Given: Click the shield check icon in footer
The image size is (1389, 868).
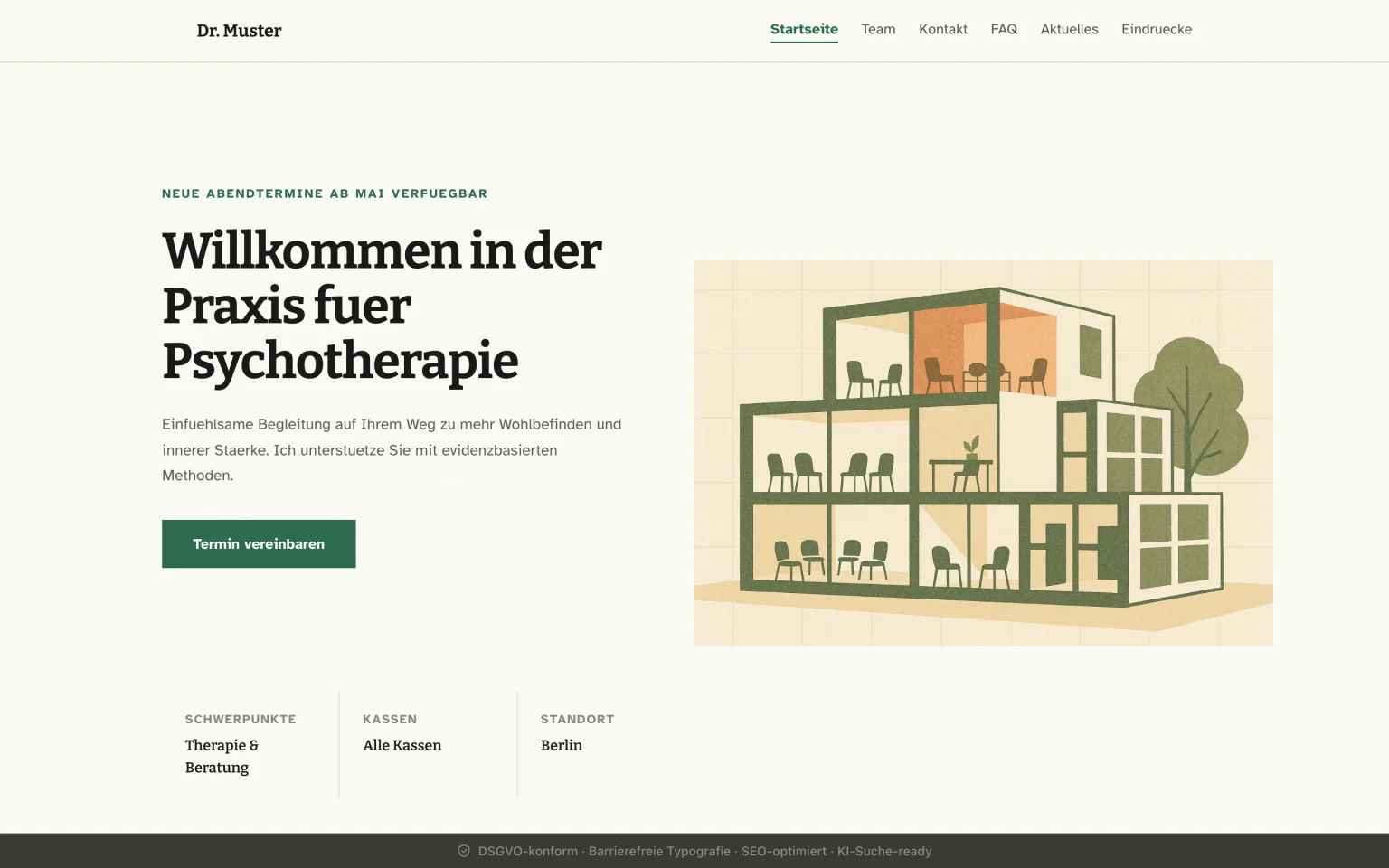Looking at the screenshot, I should tap(464, 851).
